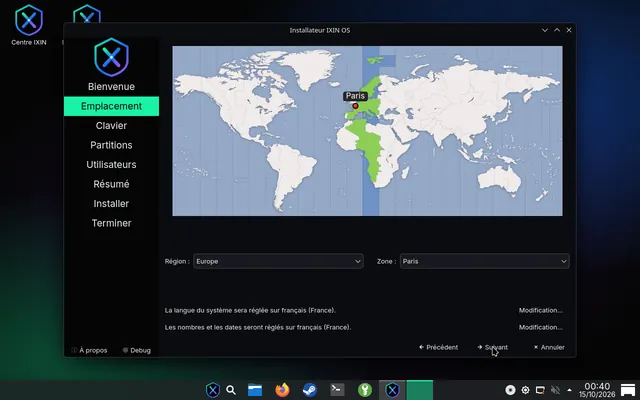The image size is (640, 400).
Task: Open the settings gear tray icon
Action: (525, 390)
